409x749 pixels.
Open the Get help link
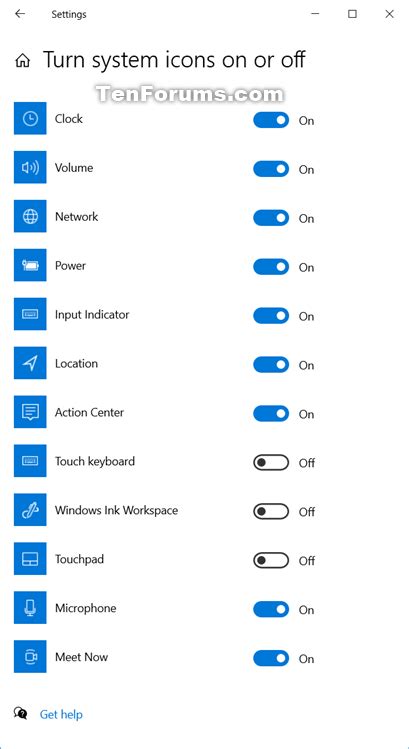61,715
